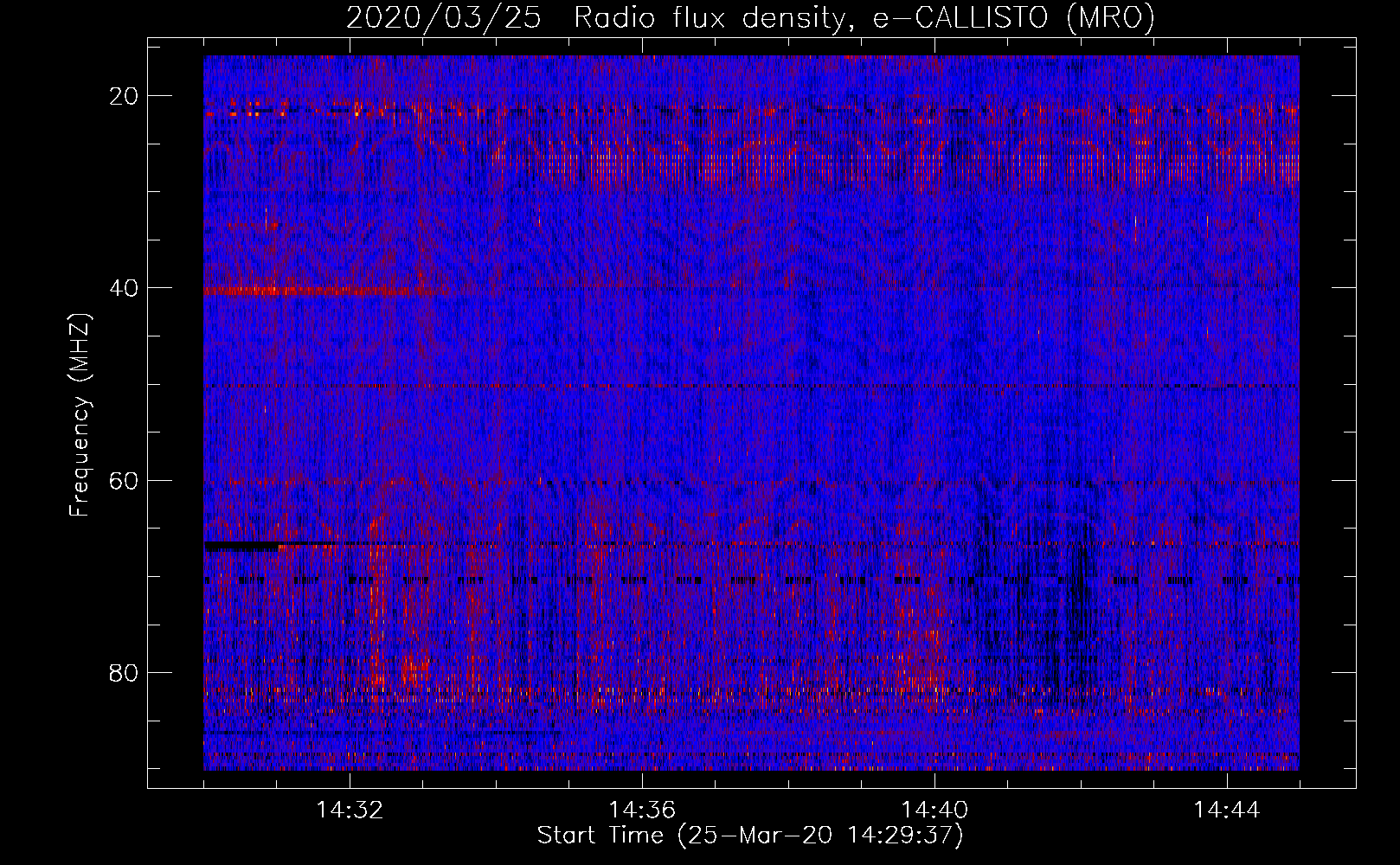Click the 80 MHz frequency tick label

click(x=124, y=672)
